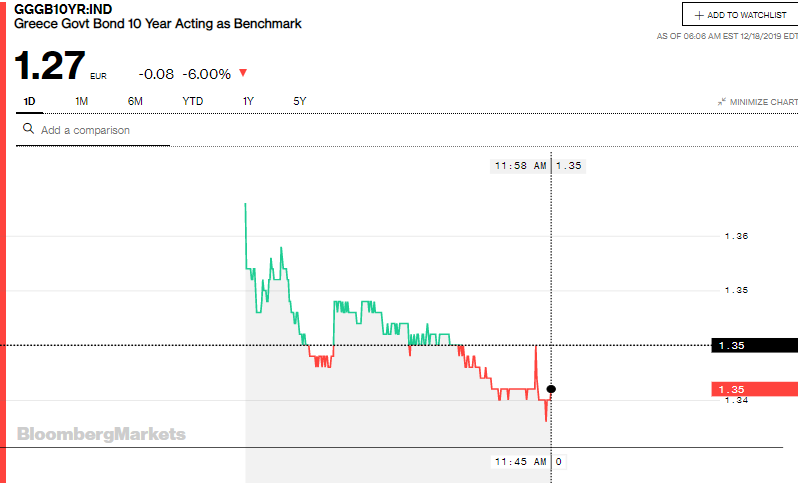Viewport: 798px width, 483px height.
Task: Switch the chart to 5Y
Action: click(x=300, y=101)
